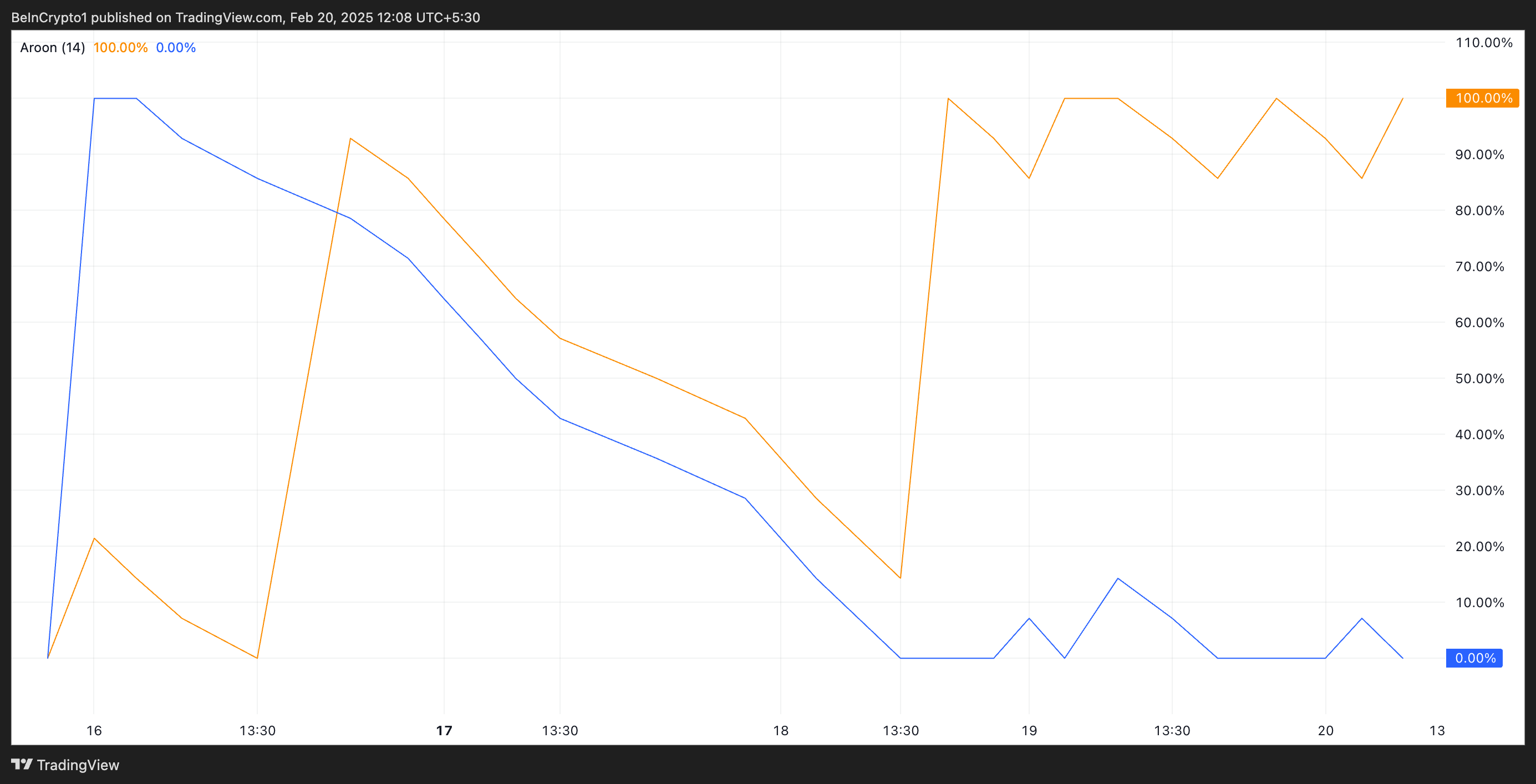Click the bold 17 date label
The image size is (1536, 784).
[x=444, y=730]
